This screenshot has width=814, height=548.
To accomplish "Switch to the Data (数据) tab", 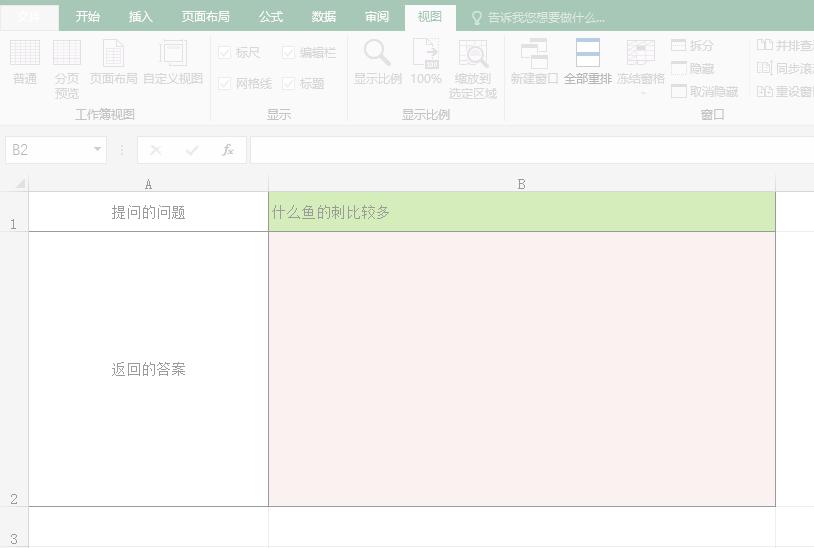I will (x=323, y=17).
